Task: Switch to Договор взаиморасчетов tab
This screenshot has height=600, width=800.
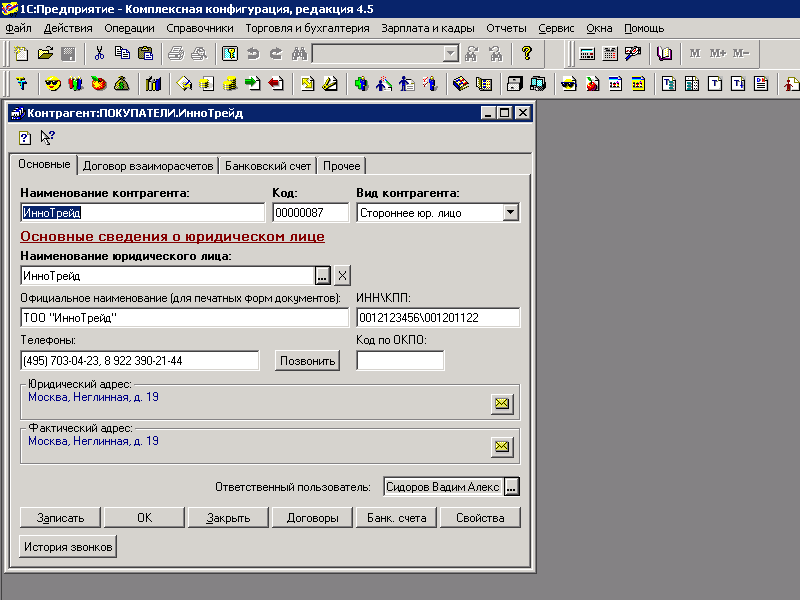Action: (x=148, y=166)
